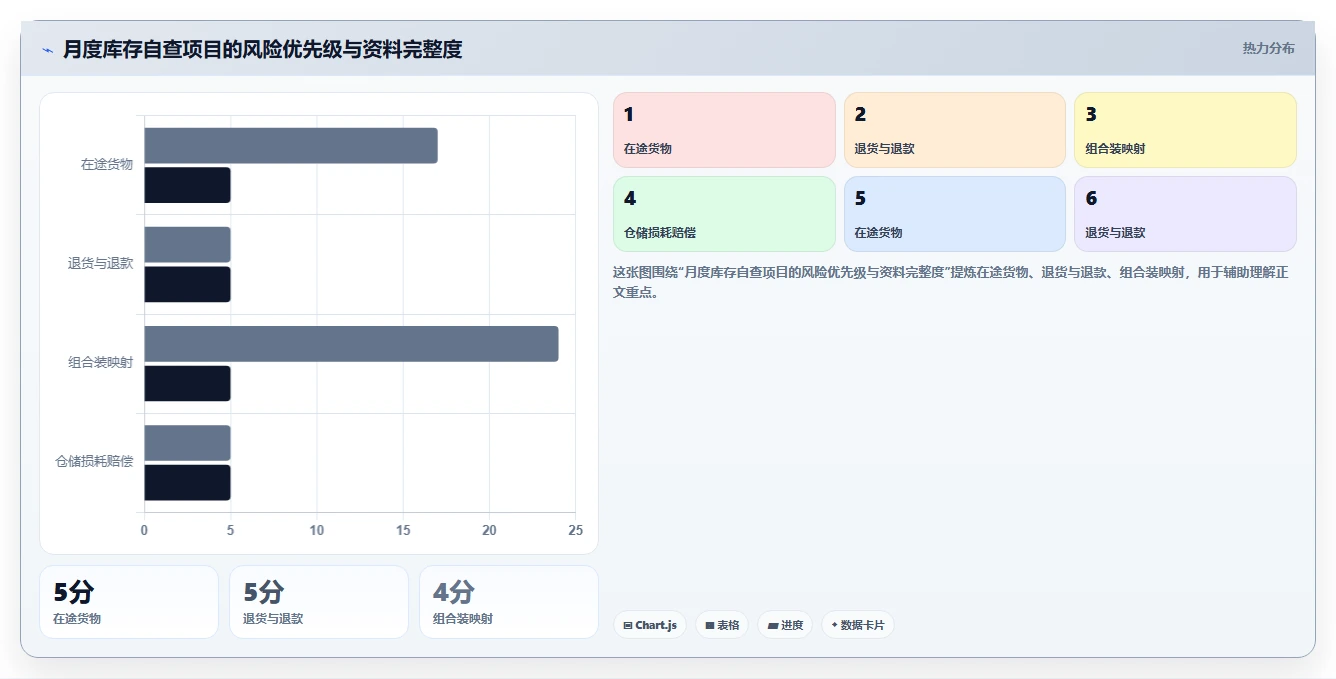
Task: Click the gray bar for 组合装映射
Action: (x=351, y=344)
